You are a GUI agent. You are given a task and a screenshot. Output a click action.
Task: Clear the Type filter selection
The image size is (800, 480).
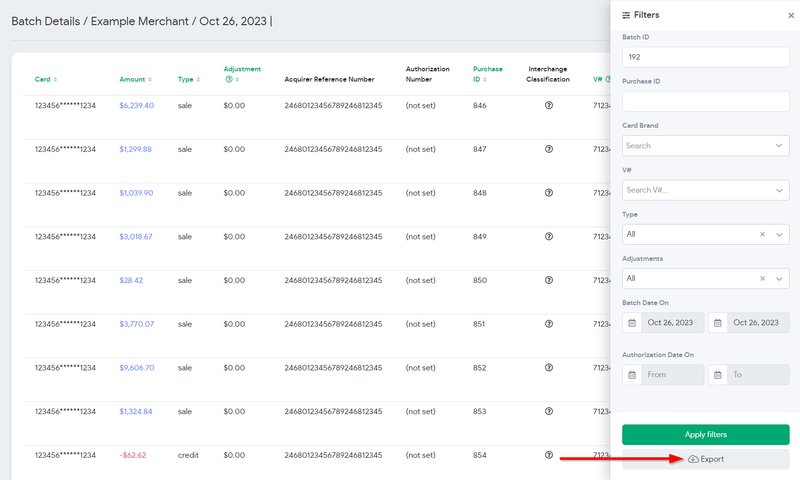(x=762, y=234)
